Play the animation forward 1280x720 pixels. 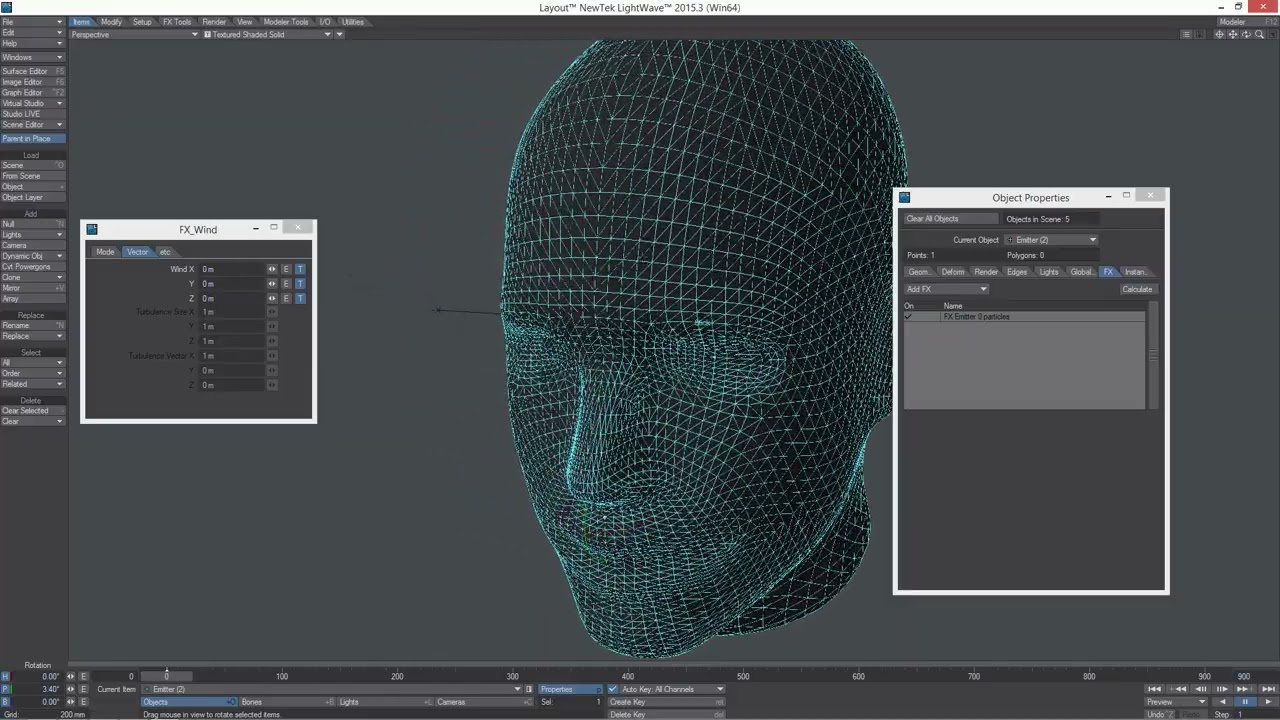point(1268,702)
